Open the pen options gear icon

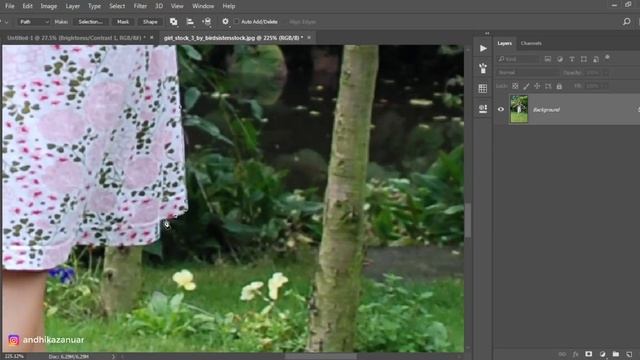click(225, 22)
